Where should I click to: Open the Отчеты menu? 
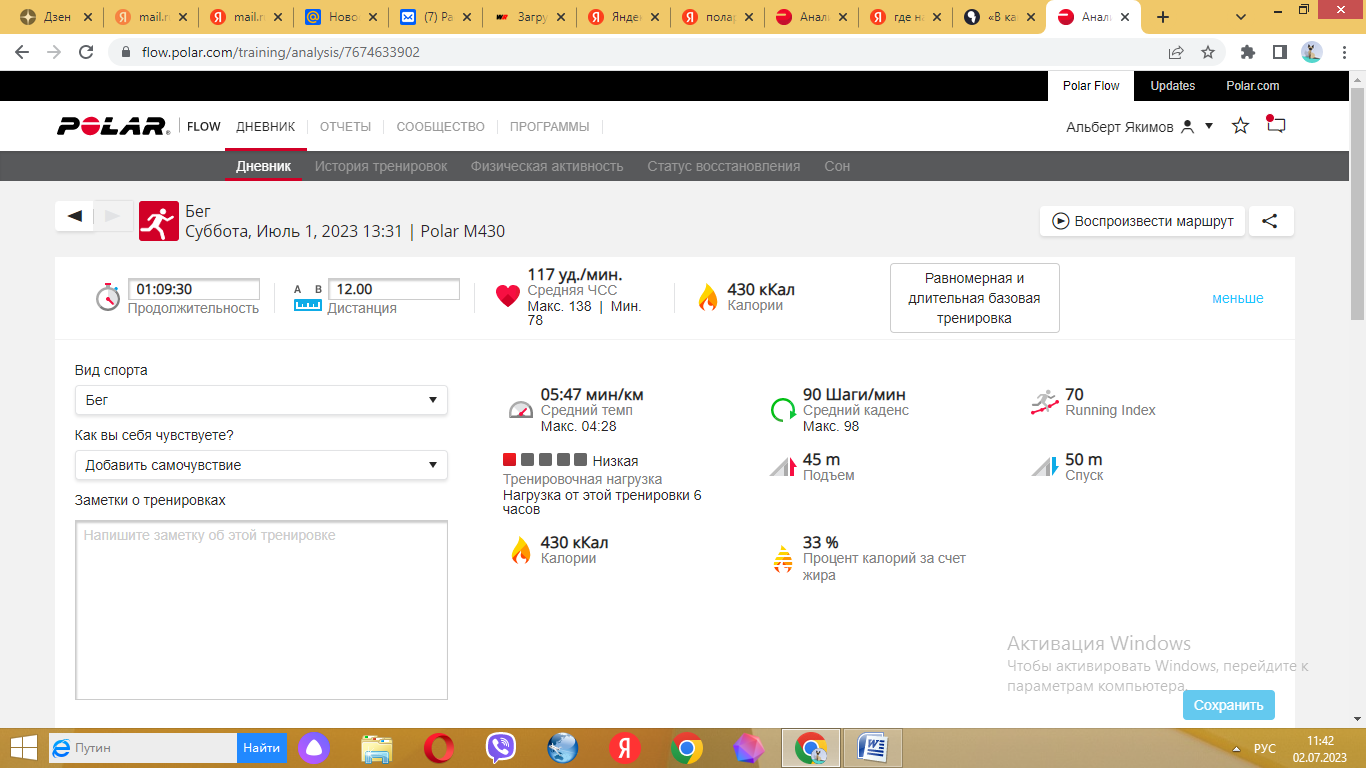click(x=345, y=127)
